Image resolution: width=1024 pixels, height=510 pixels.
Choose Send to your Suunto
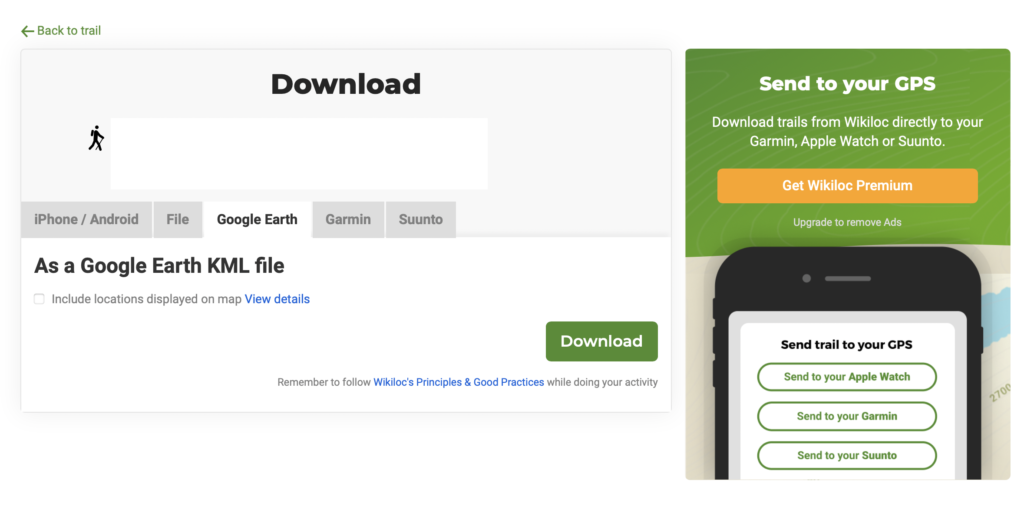847,455
